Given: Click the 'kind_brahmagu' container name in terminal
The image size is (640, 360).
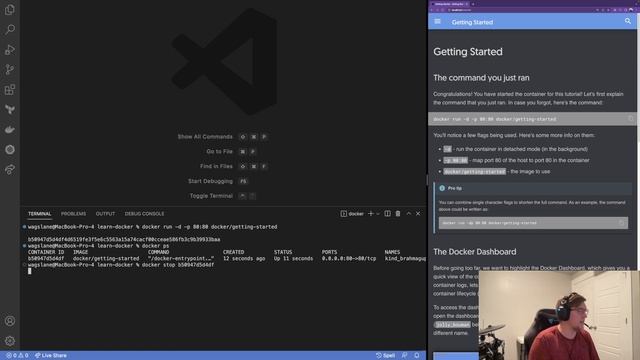Looking at the screenshot, I should [x=405, y=258].
